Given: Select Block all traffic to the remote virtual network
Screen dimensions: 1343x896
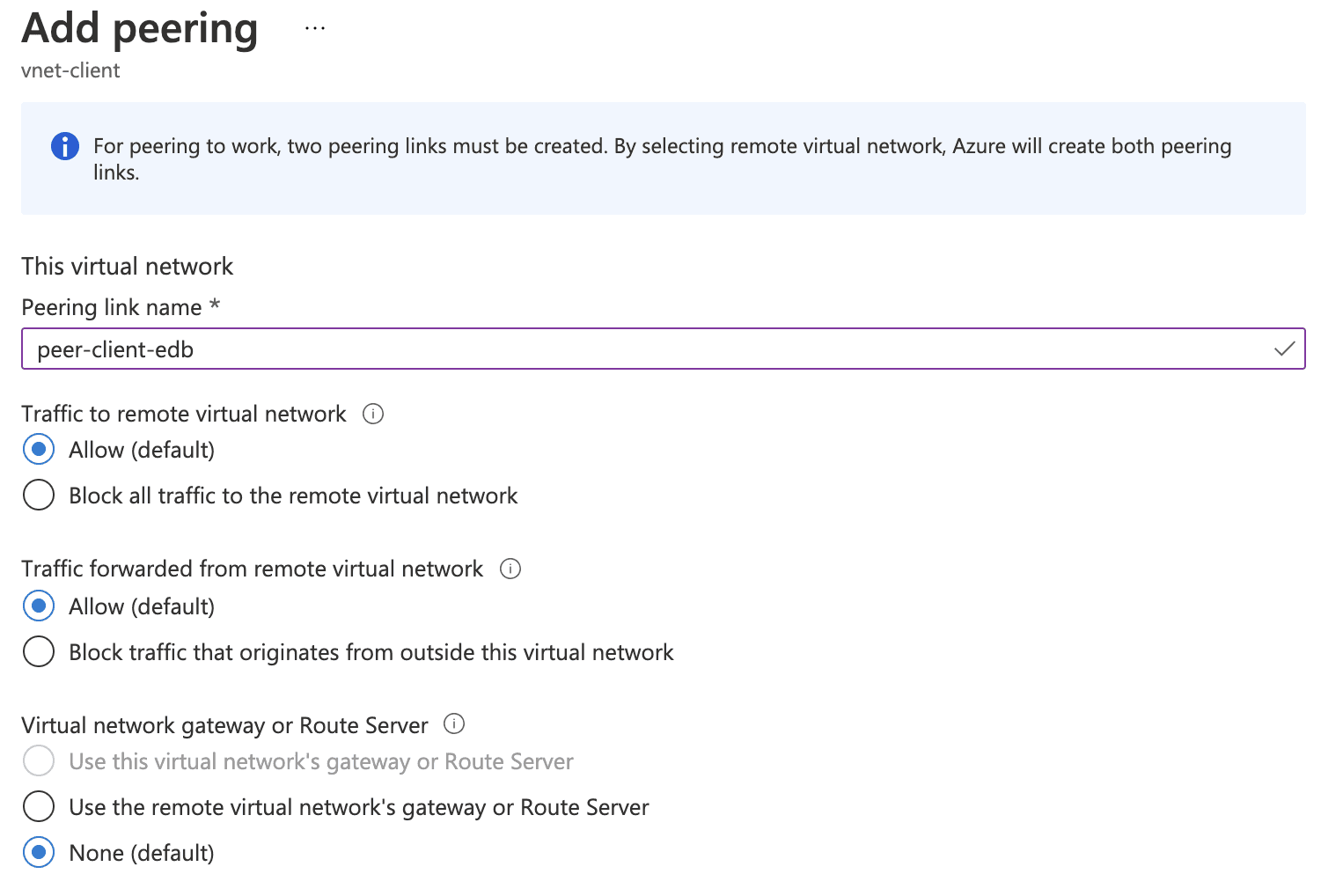Looking at the screenshot, I should (39, 495).
